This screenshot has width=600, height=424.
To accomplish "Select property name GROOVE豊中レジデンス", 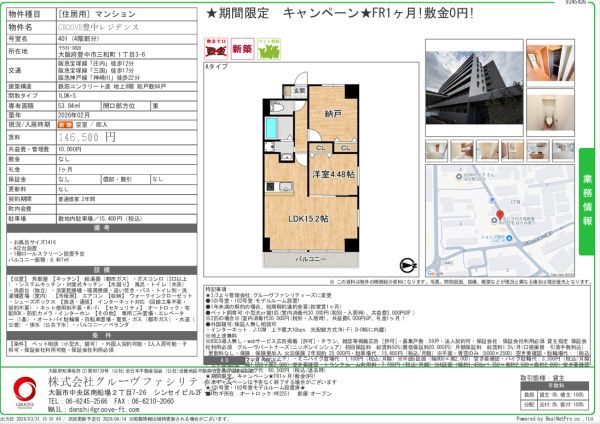I will pyautogui.click(x=98, y=27).
